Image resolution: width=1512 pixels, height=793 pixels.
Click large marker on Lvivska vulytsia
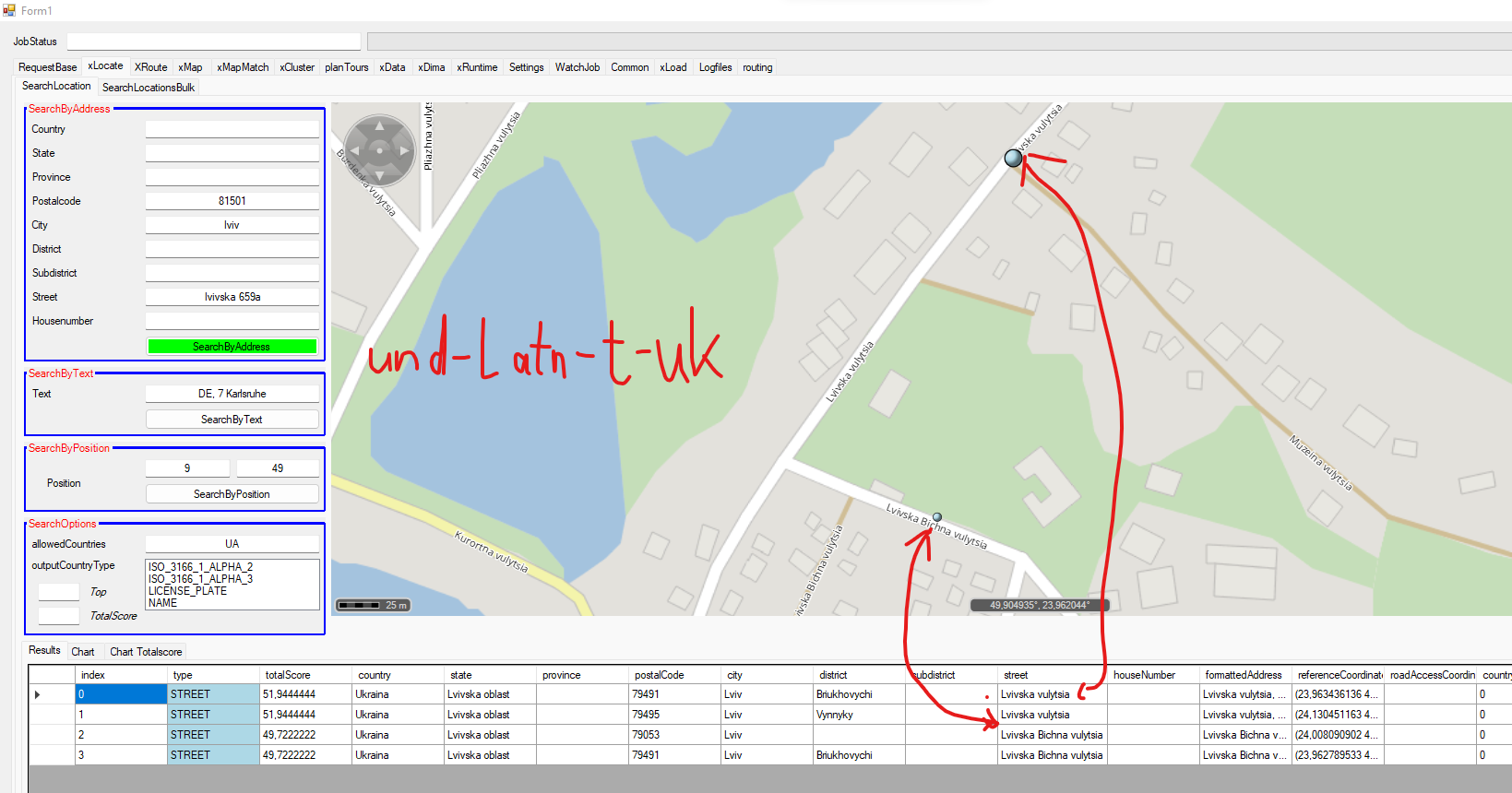[x=1013, y=158]
